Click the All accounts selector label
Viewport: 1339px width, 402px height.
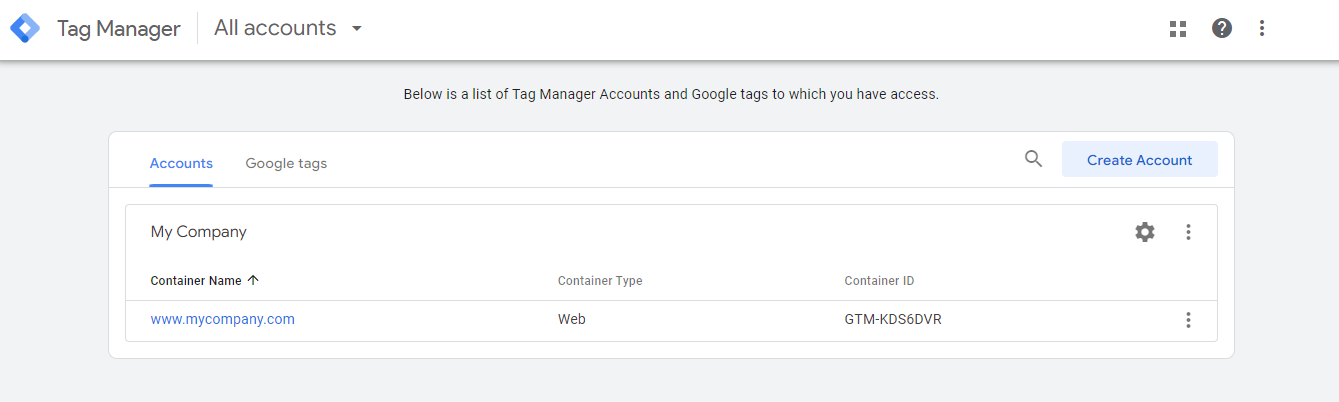click(x=275, y=28)
